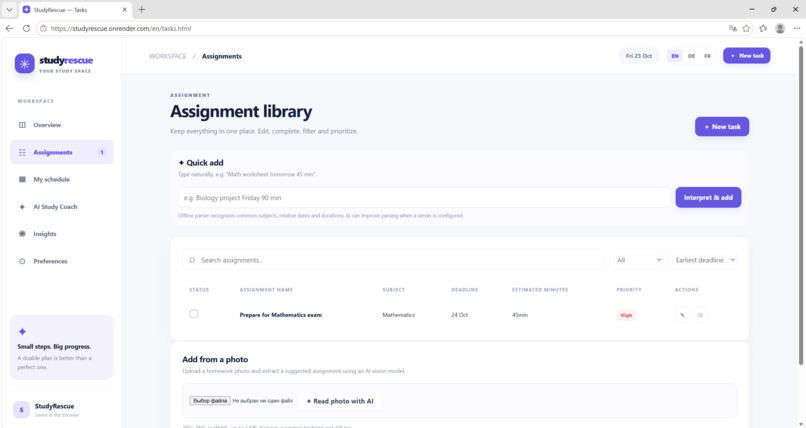The image size is (806, 428).
Task: Open the Overview sidebar item
Action: pyautogui.click(x=62, y=125)
